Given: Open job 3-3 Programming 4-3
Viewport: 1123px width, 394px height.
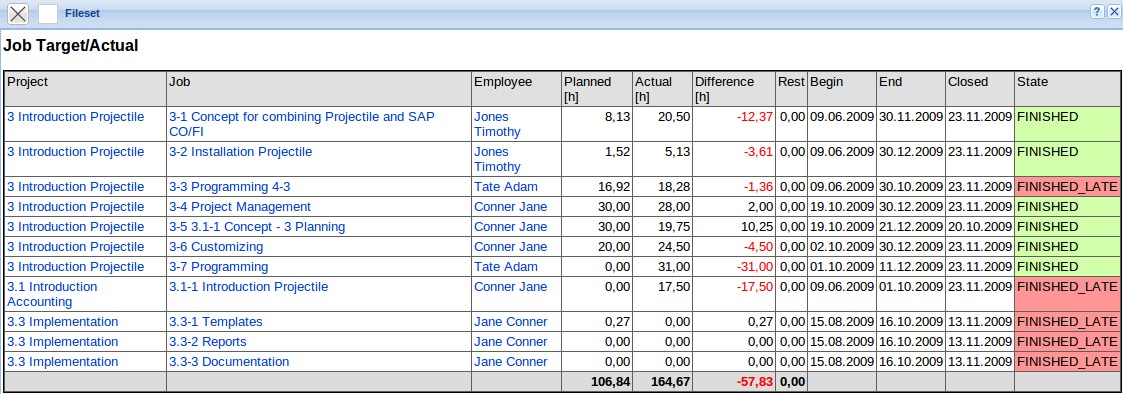Looking at the screenshot, I should tap(229, 187).
